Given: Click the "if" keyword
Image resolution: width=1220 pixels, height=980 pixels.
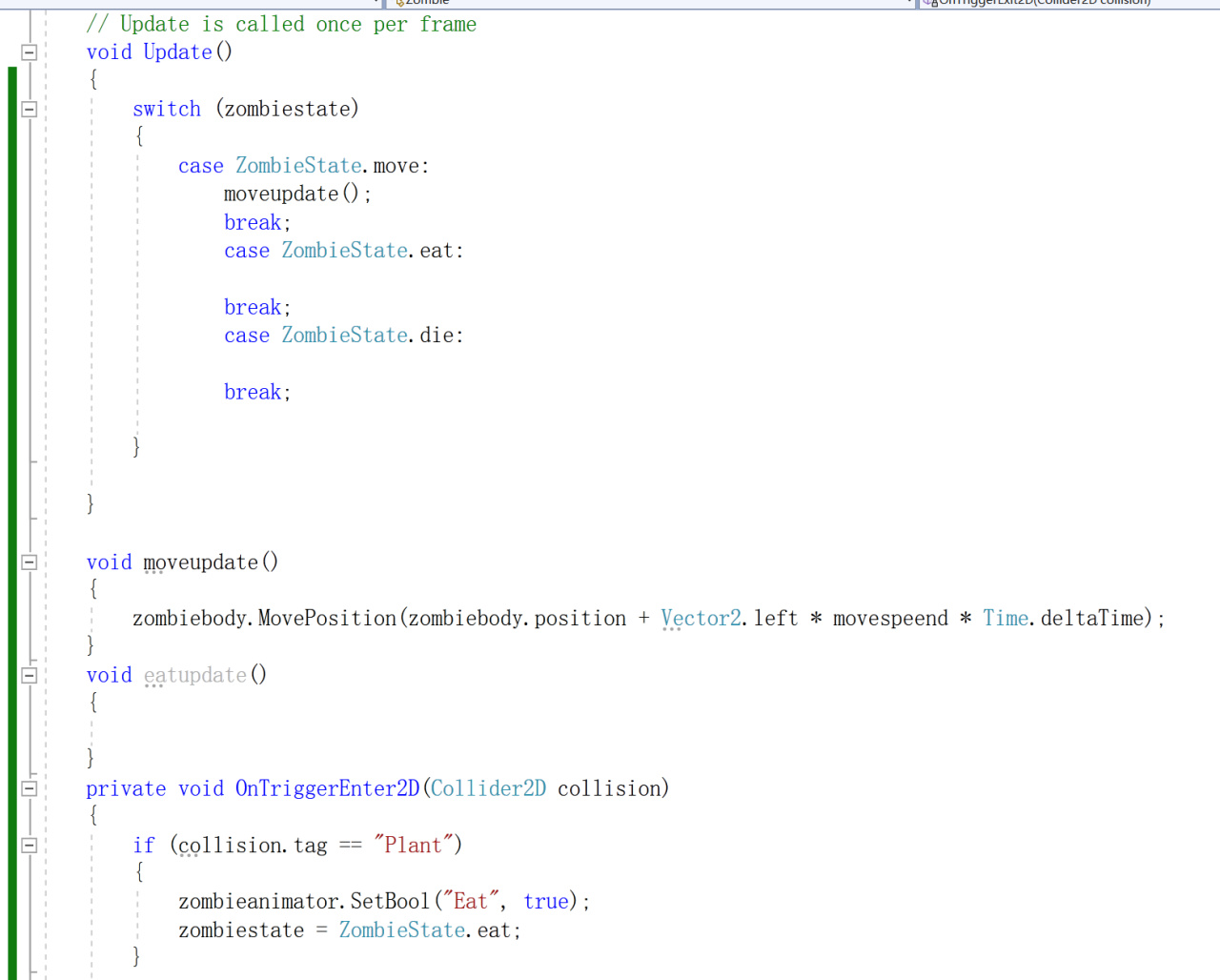Looking at the screenshot, I should tap(144, 845).
